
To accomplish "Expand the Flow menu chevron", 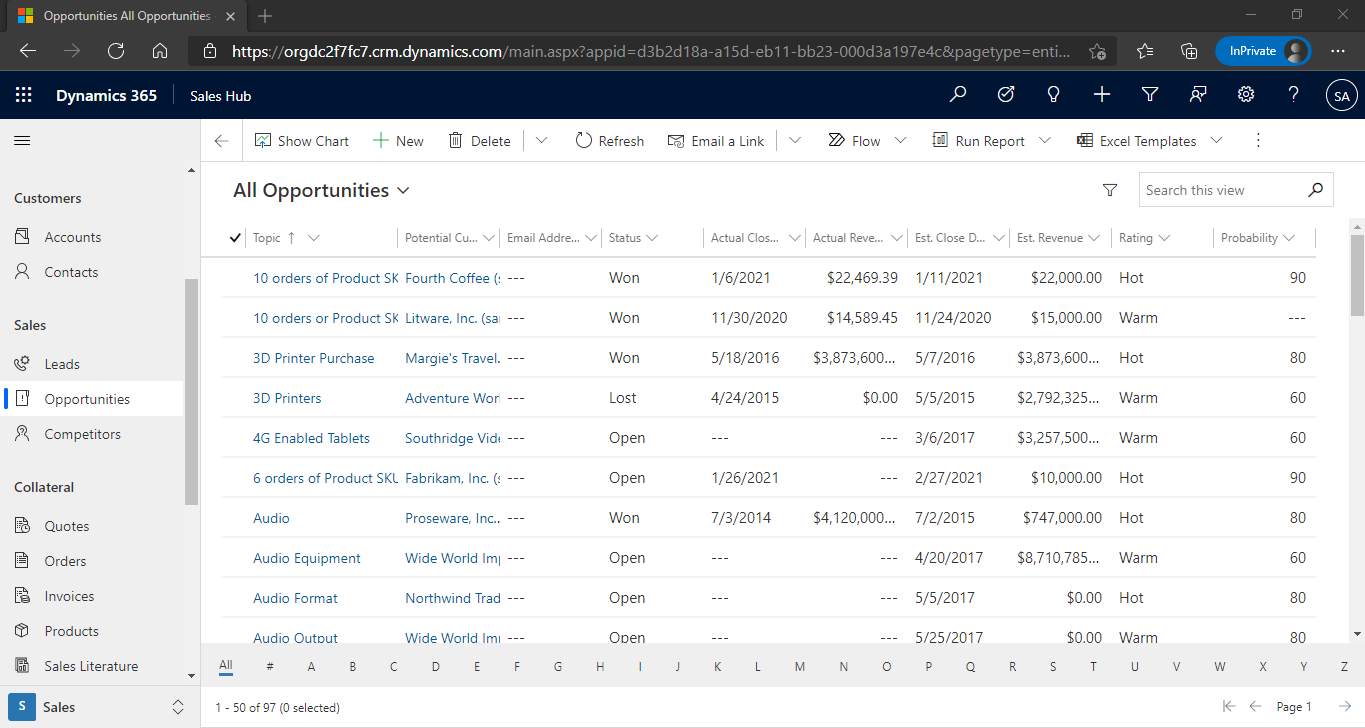I will 900,141.
